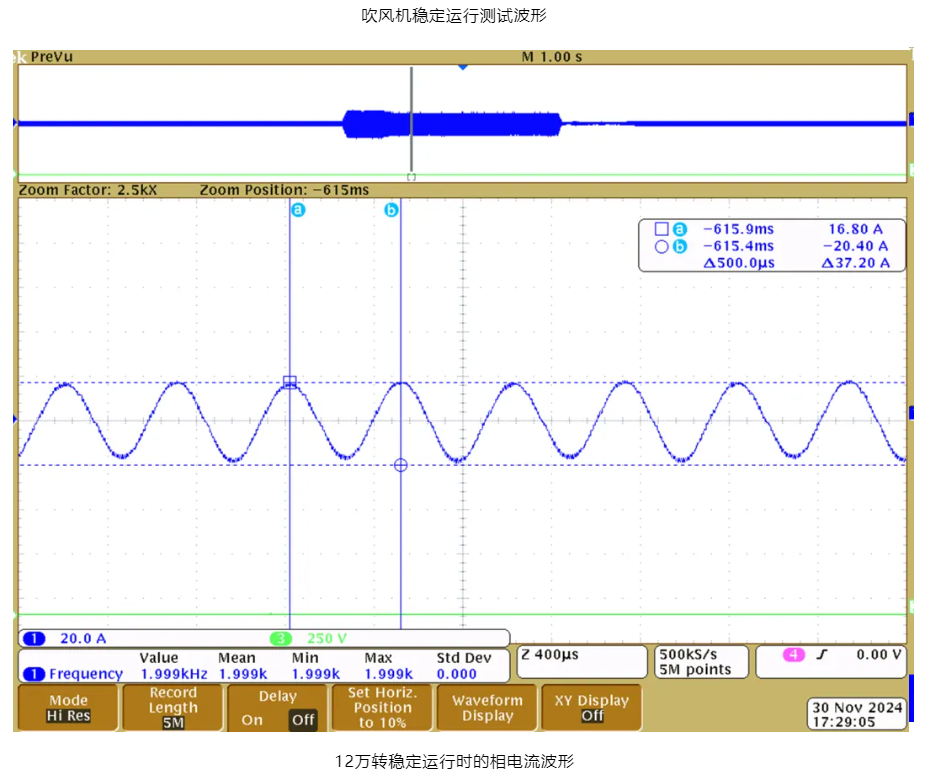Open the Mode Hi Res menu button
Screen dimensions: 932x780
coord(68,707)
